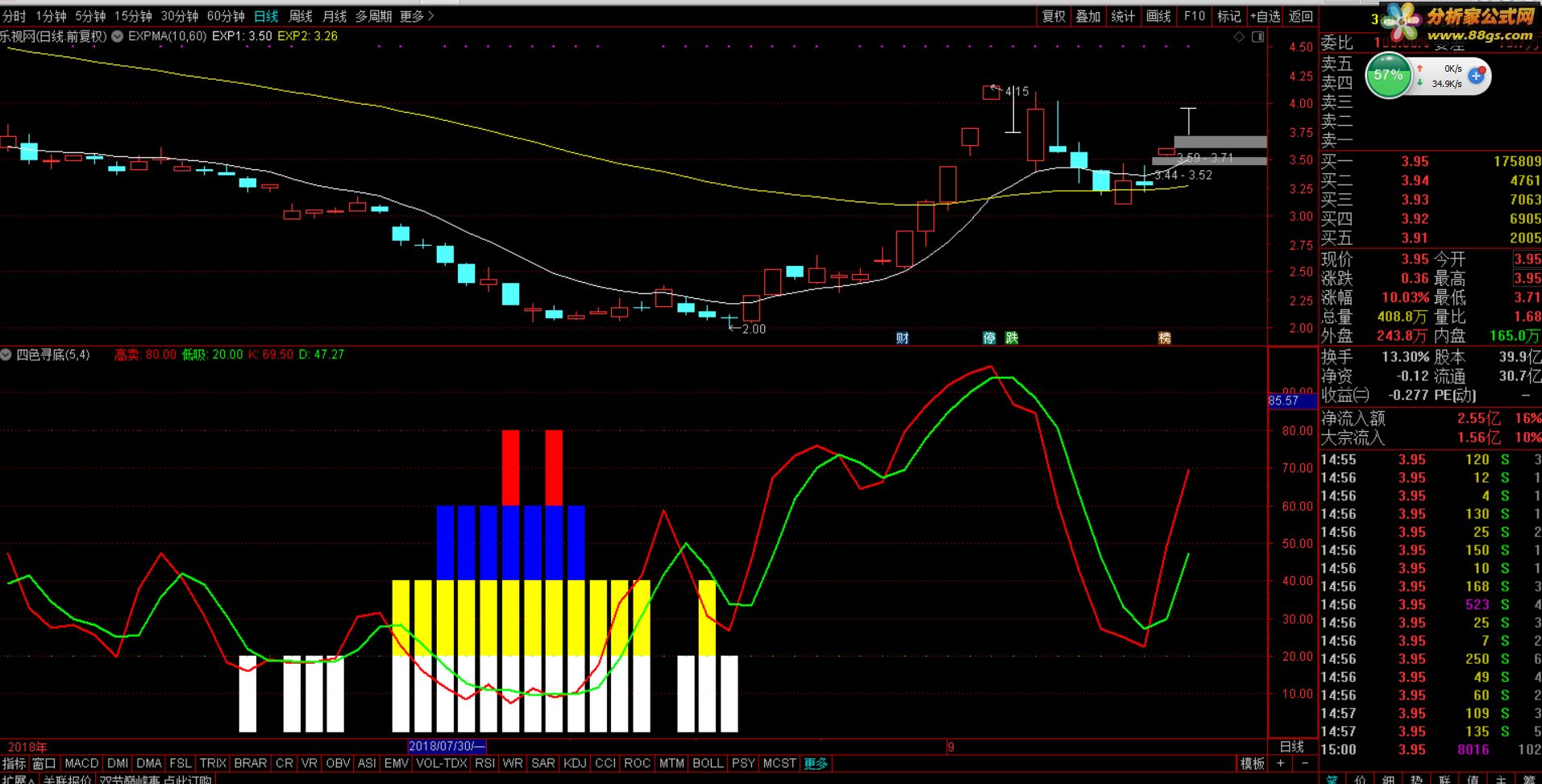Click the blue plus icon on speed widget
1542x784 pixels.
pos(1477,76)
